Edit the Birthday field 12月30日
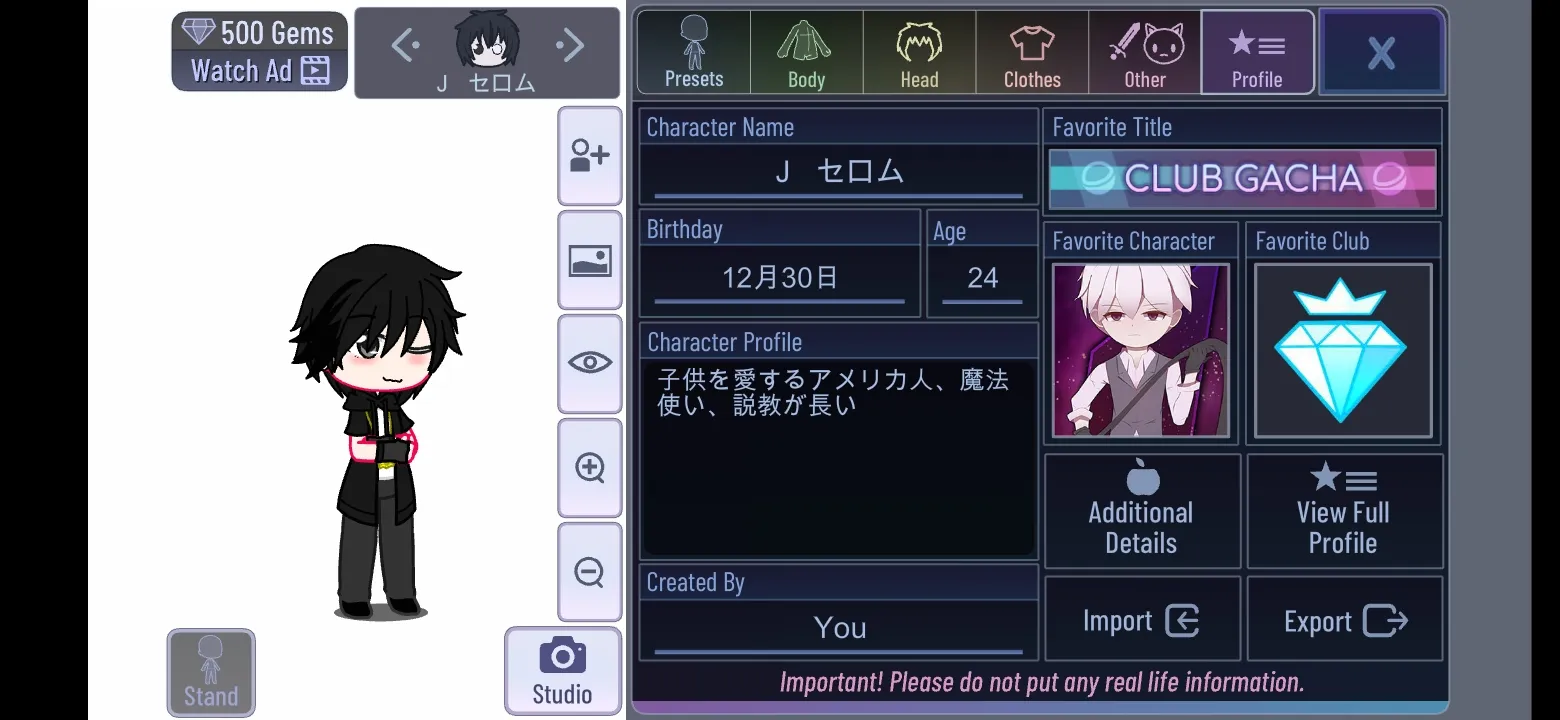Screen dimensions: 1560x720 coord(780,278)
